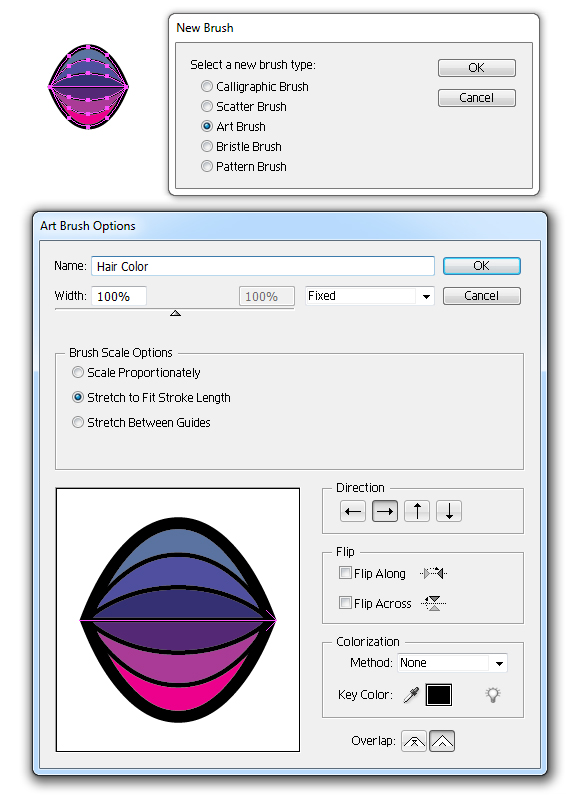
Task: Cancel the New Brush dialog
Action: coord(477,98)
